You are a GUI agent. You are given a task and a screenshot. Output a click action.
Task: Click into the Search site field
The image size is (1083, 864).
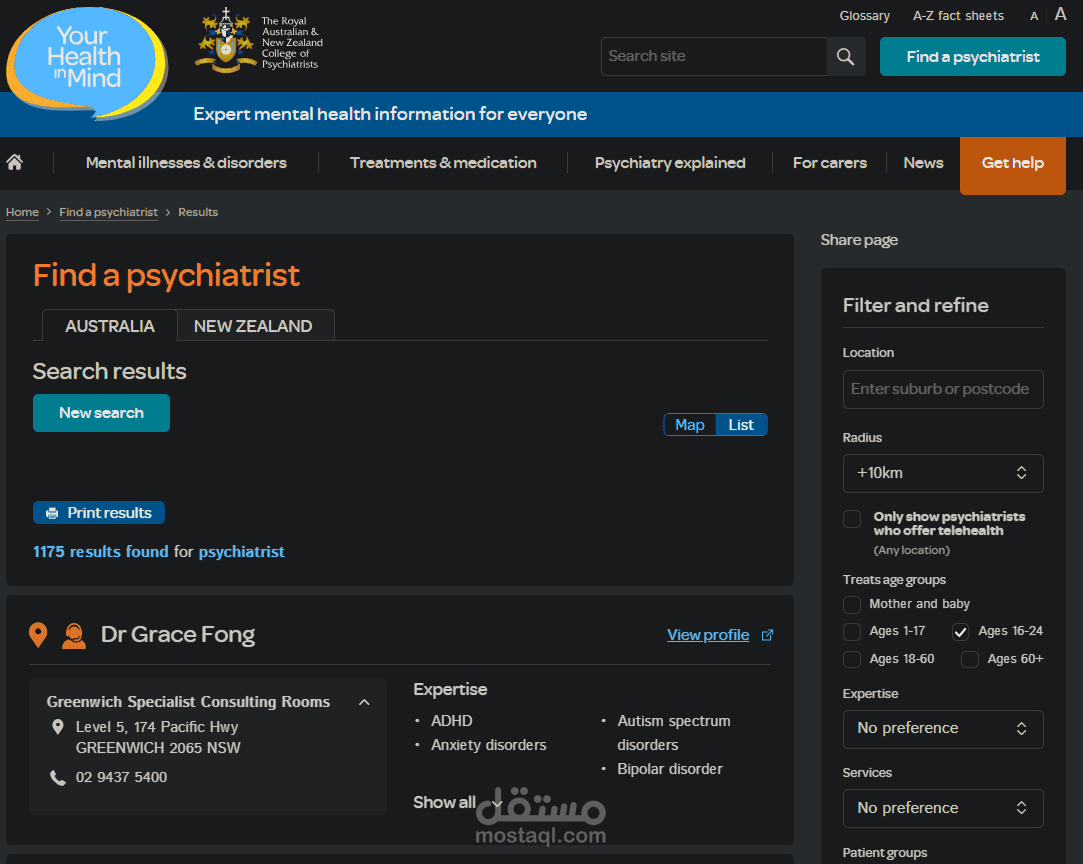click(x=714, y=57)
